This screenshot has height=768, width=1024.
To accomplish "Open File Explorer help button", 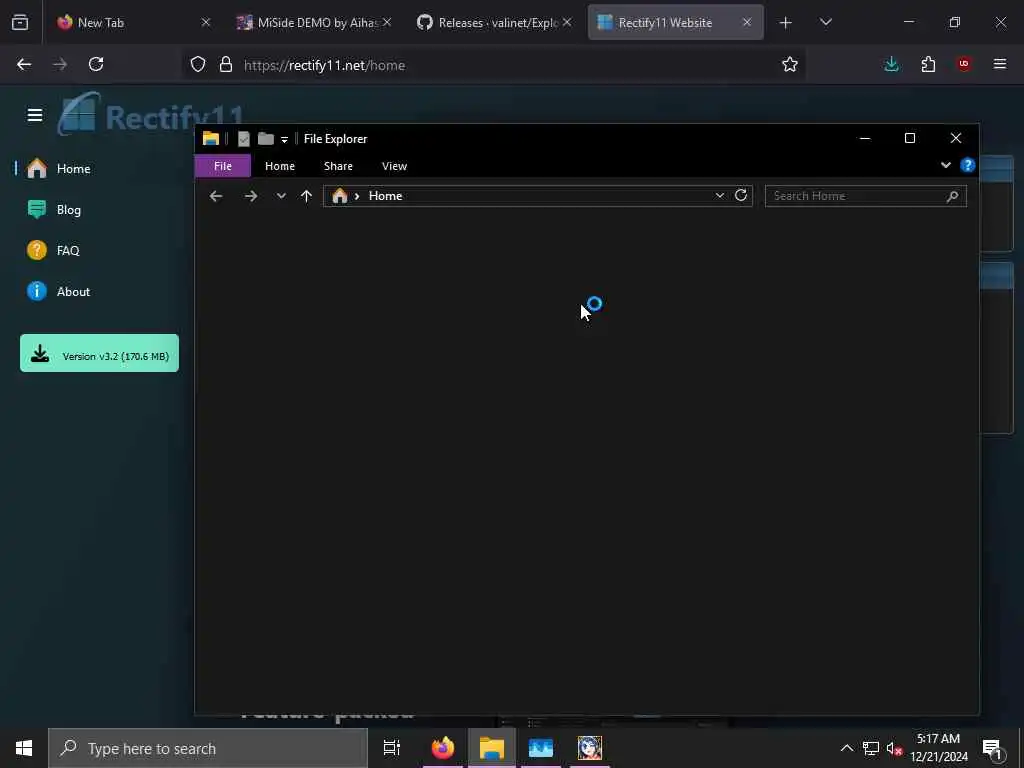I will click(968, 165).
